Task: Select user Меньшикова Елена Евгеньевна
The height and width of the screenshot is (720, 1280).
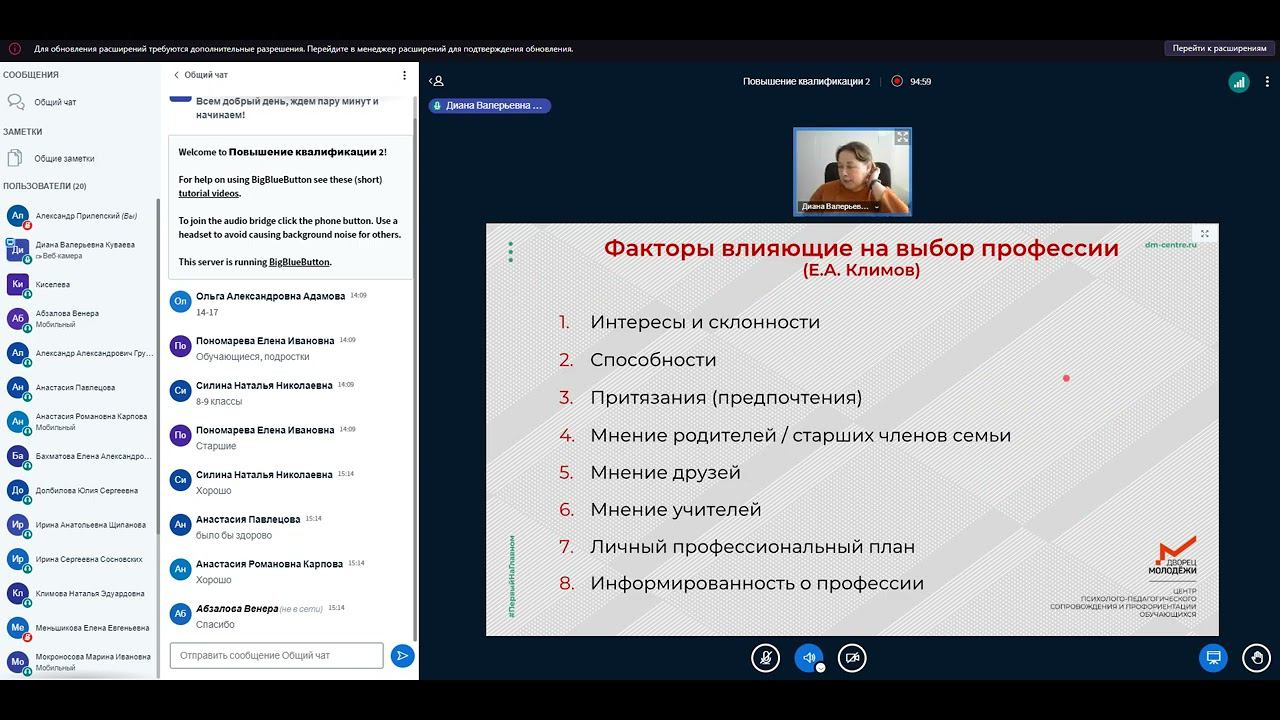Action: click(x=80, y=627)
